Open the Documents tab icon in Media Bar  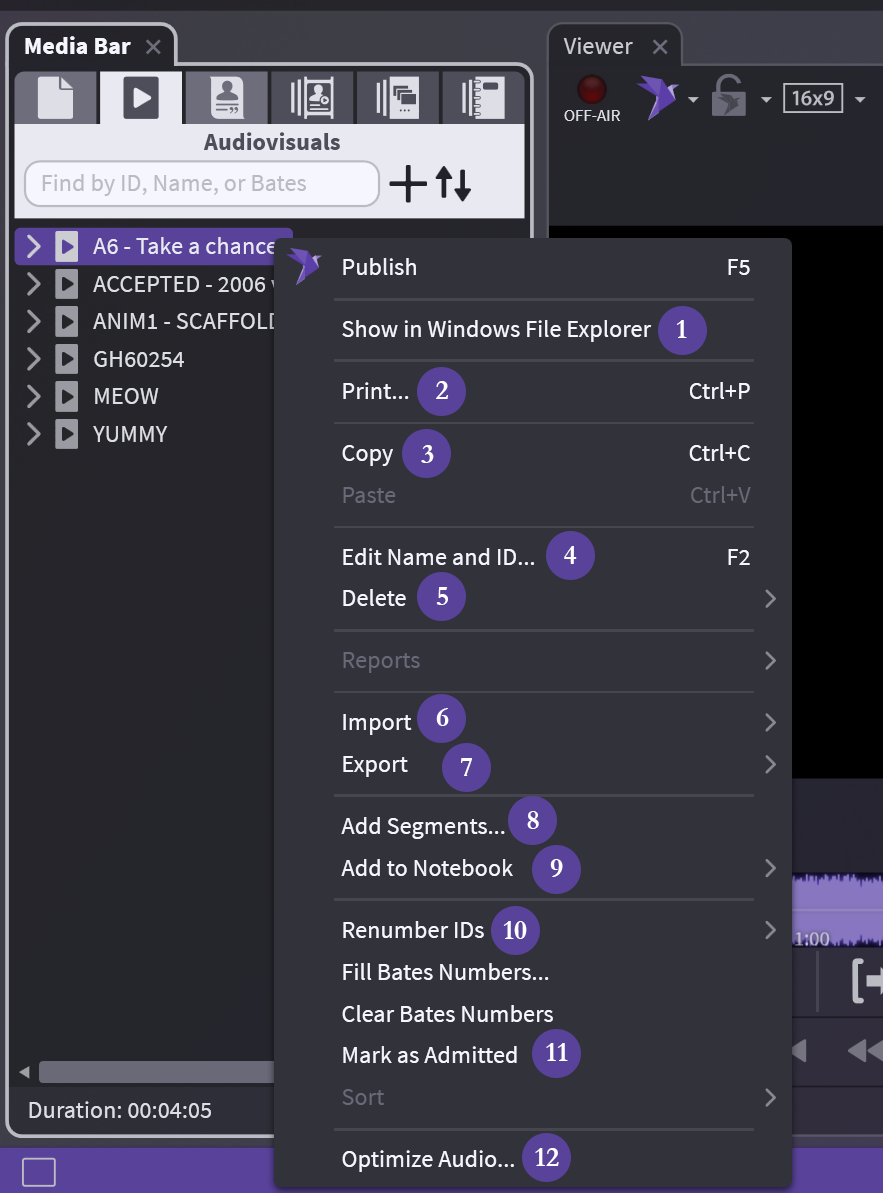click(x=55, y=98)
